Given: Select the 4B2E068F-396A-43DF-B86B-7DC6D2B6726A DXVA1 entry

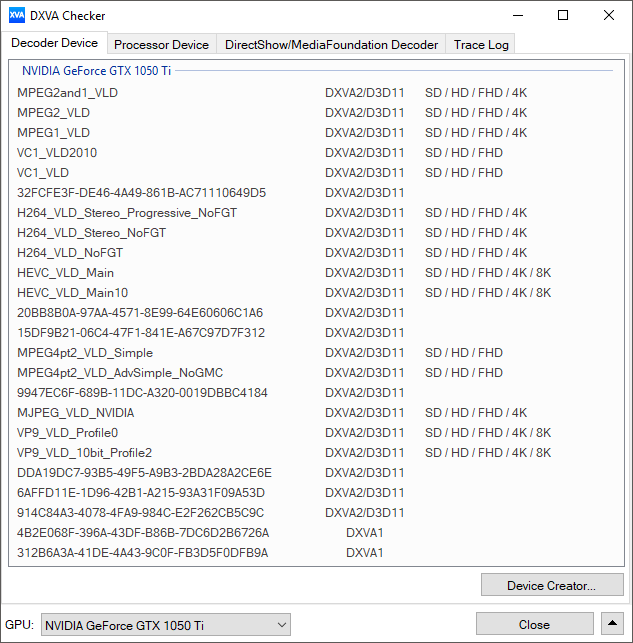Looking at the screenshot, I should tap(316, 533).
